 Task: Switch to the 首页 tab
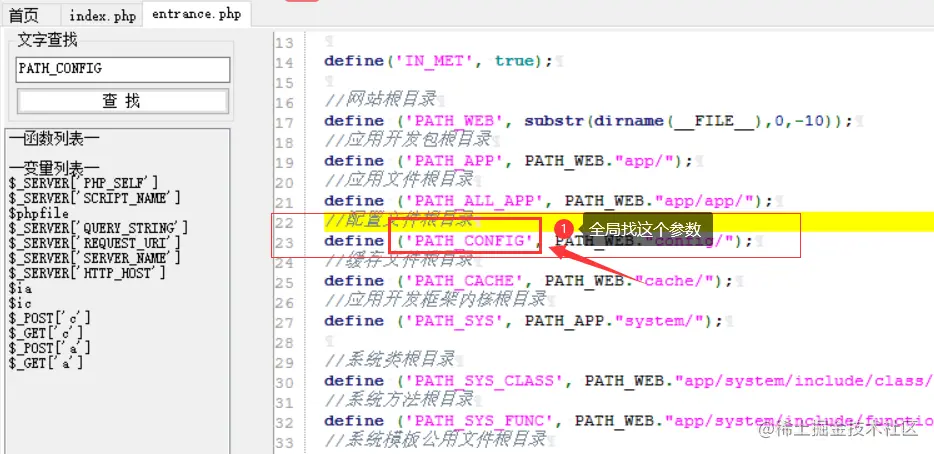[24, 15]
